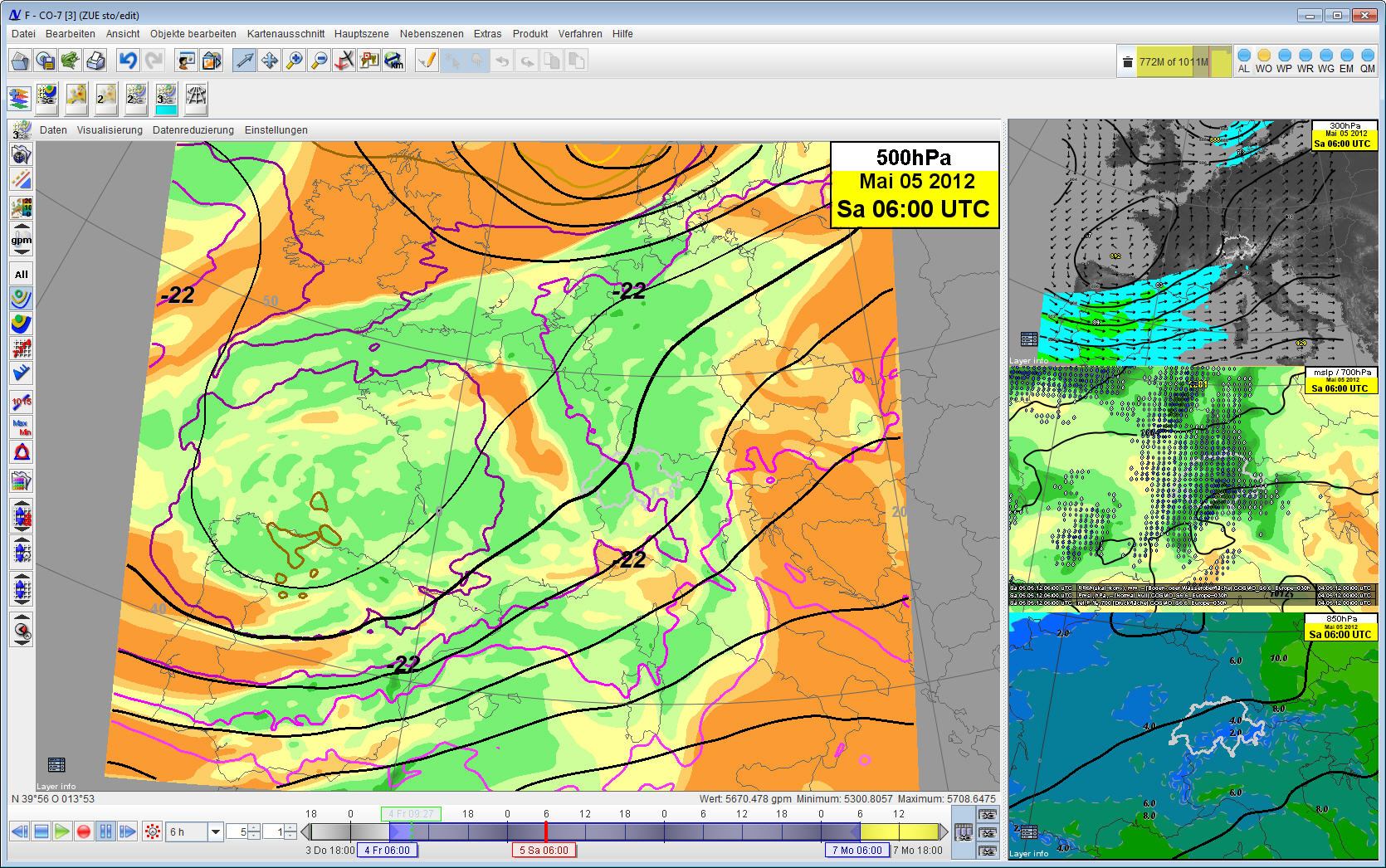
Task: Click the print icon in the toolbar
Action: pos(95,61)
